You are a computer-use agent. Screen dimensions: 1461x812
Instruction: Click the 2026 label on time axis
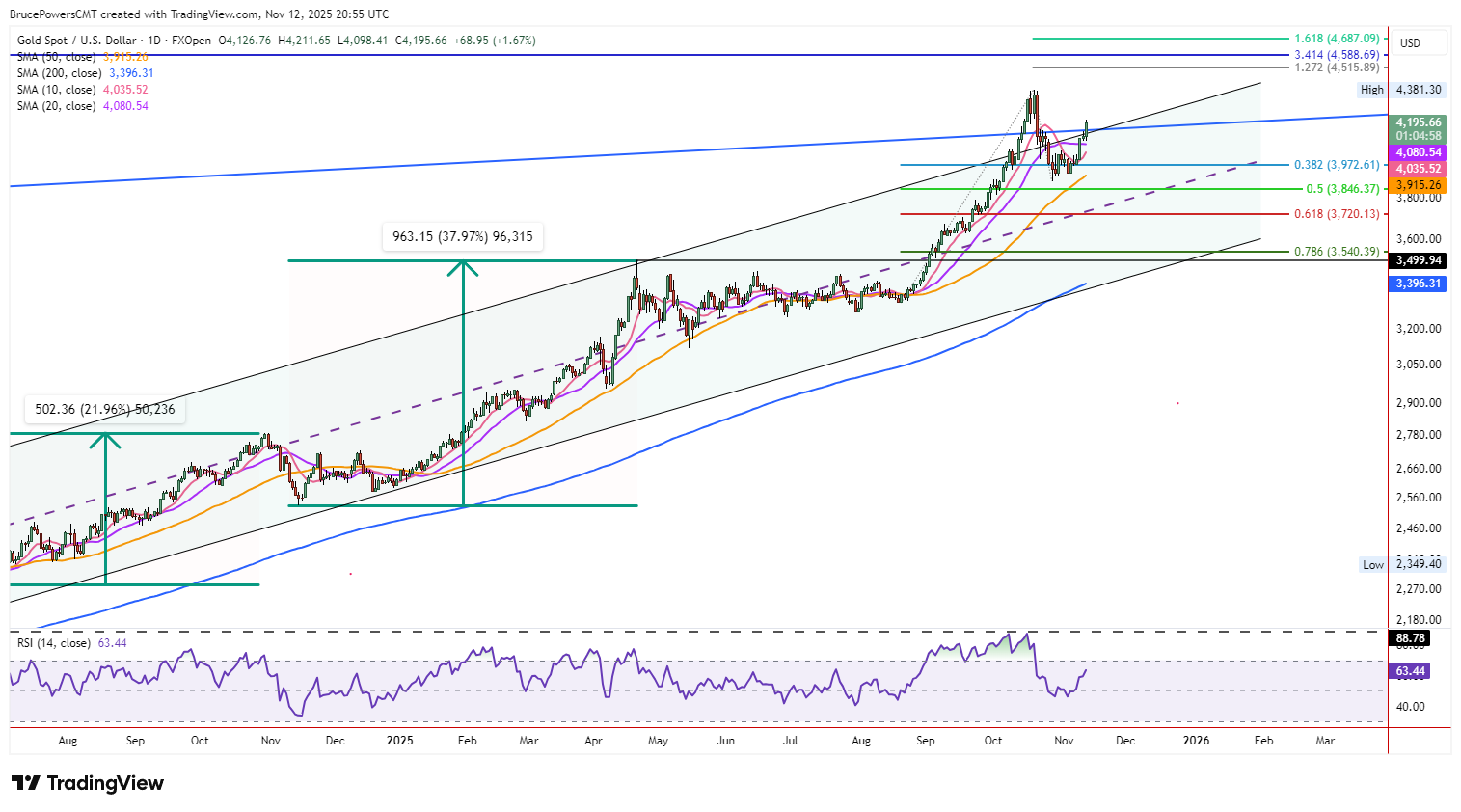[x=1196, y=741]
